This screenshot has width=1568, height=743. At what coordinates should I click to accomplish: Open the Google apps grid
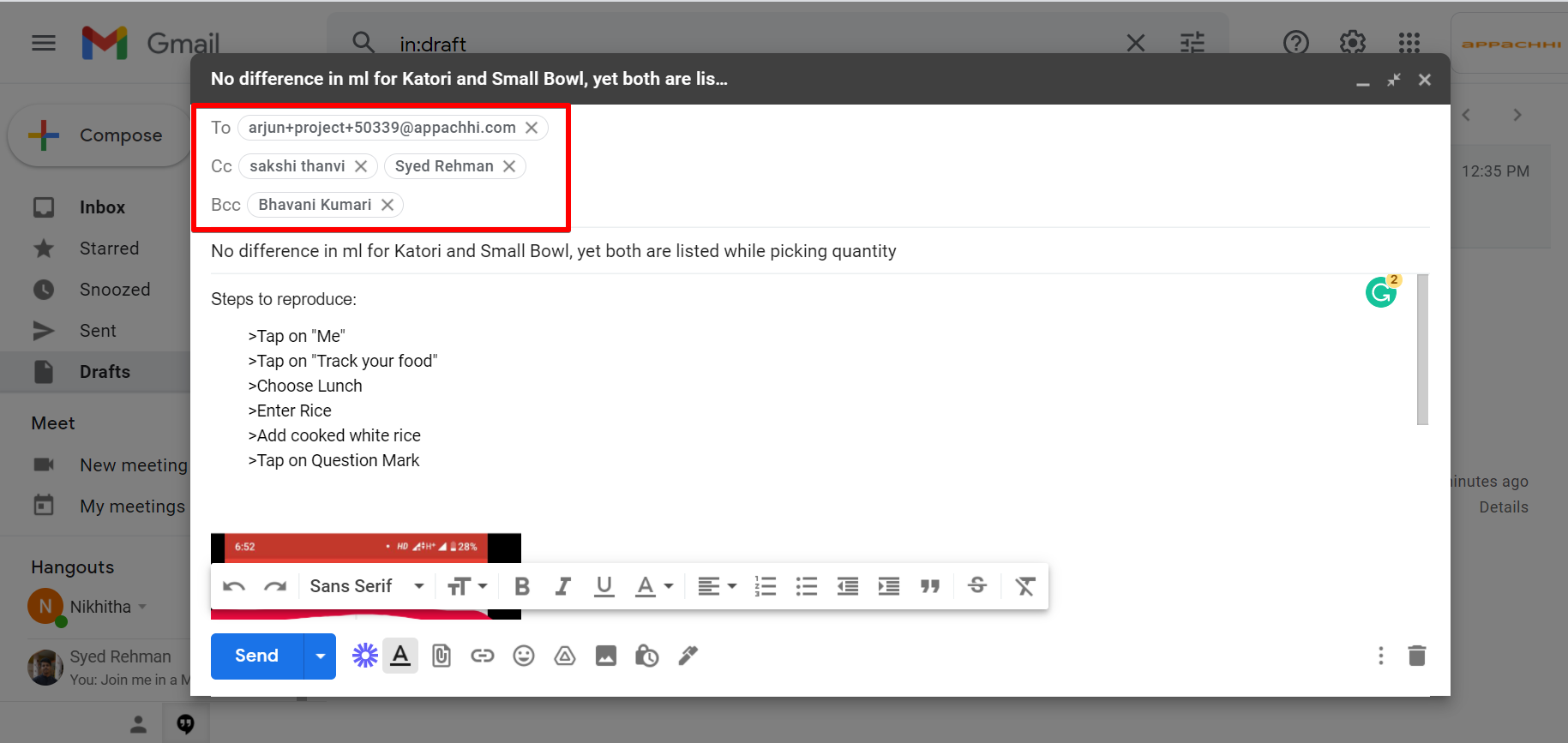1409,43
